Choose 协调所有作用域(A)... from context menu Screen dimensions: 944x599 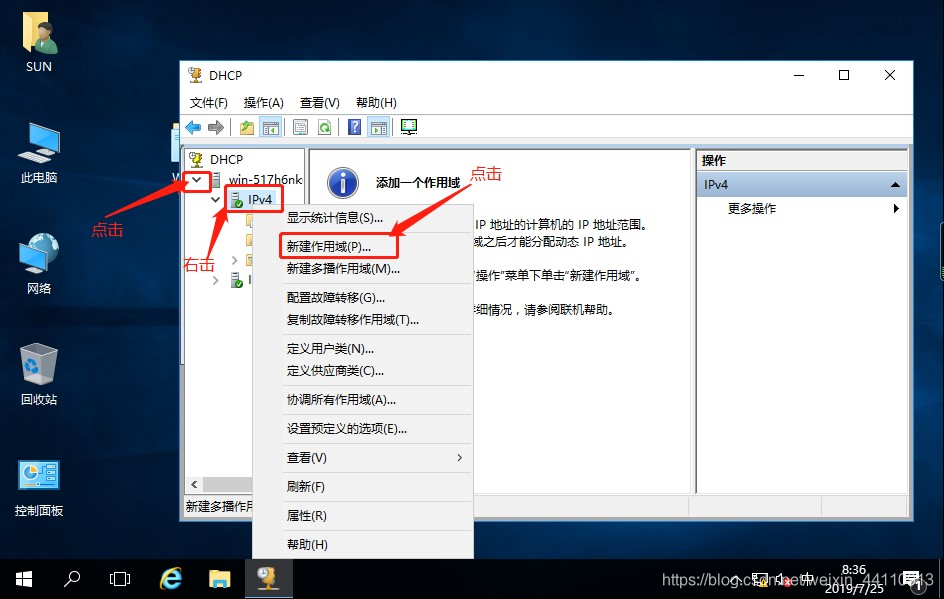tap(363, 400)
